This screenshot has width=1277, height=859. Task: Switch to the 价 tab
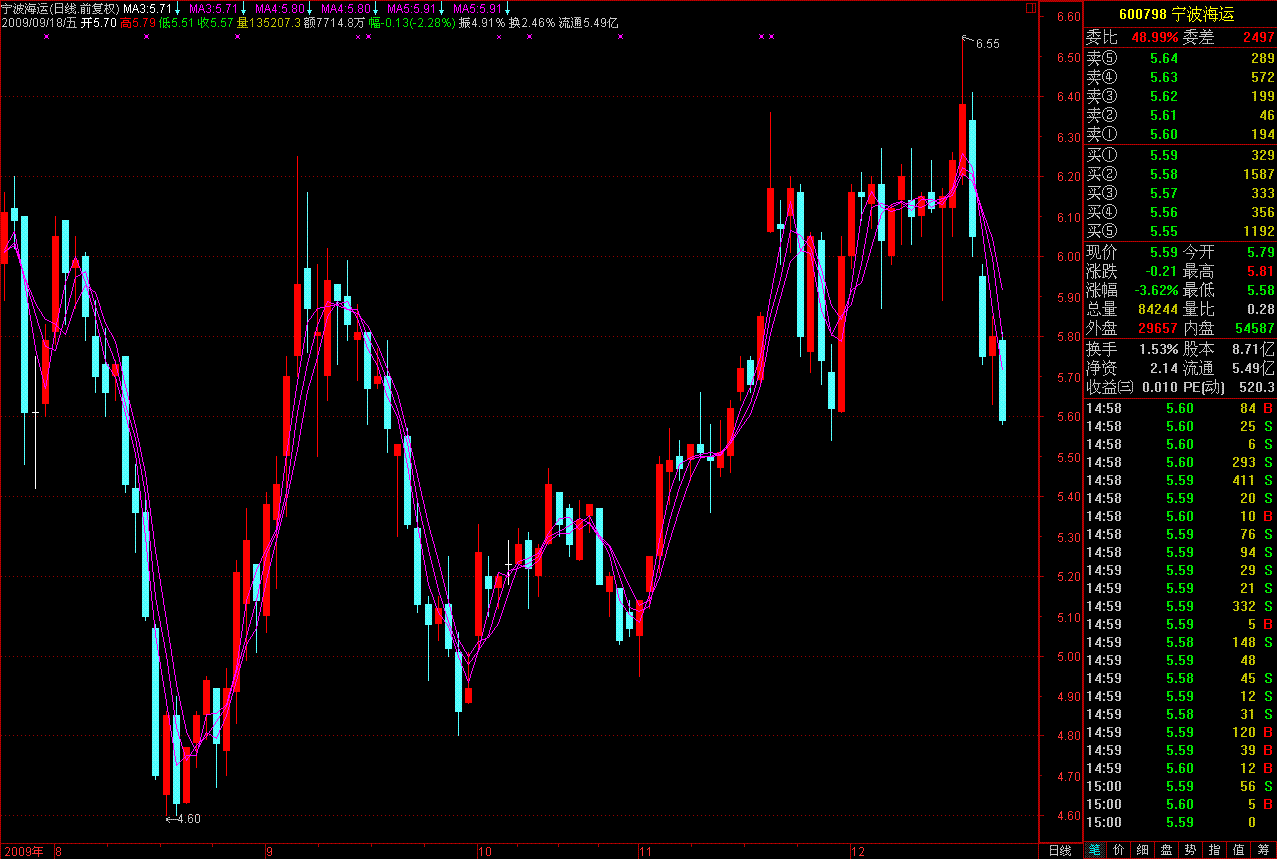coord(1118,850)
